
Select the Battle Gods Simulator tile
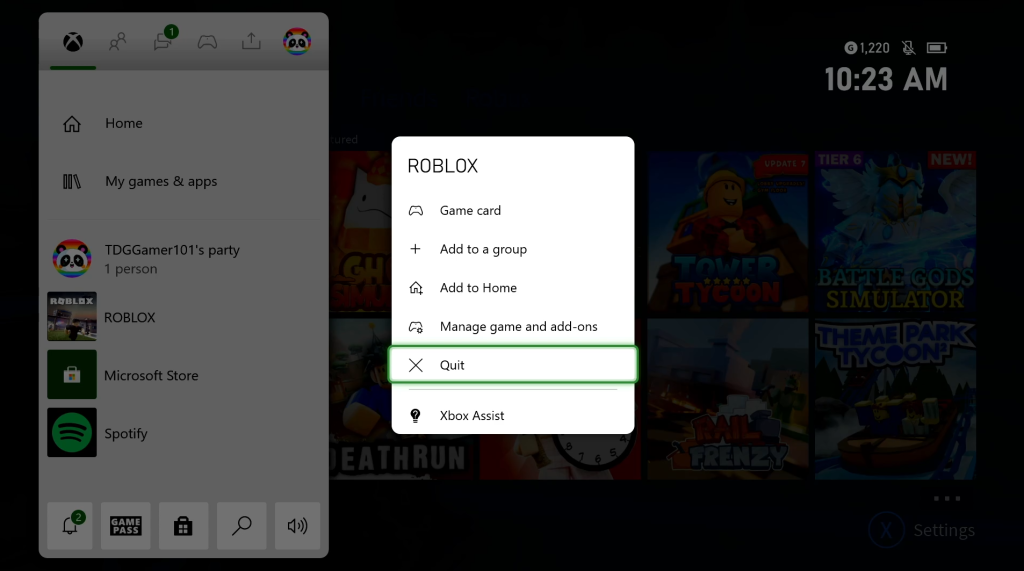(x=895, y=233)
